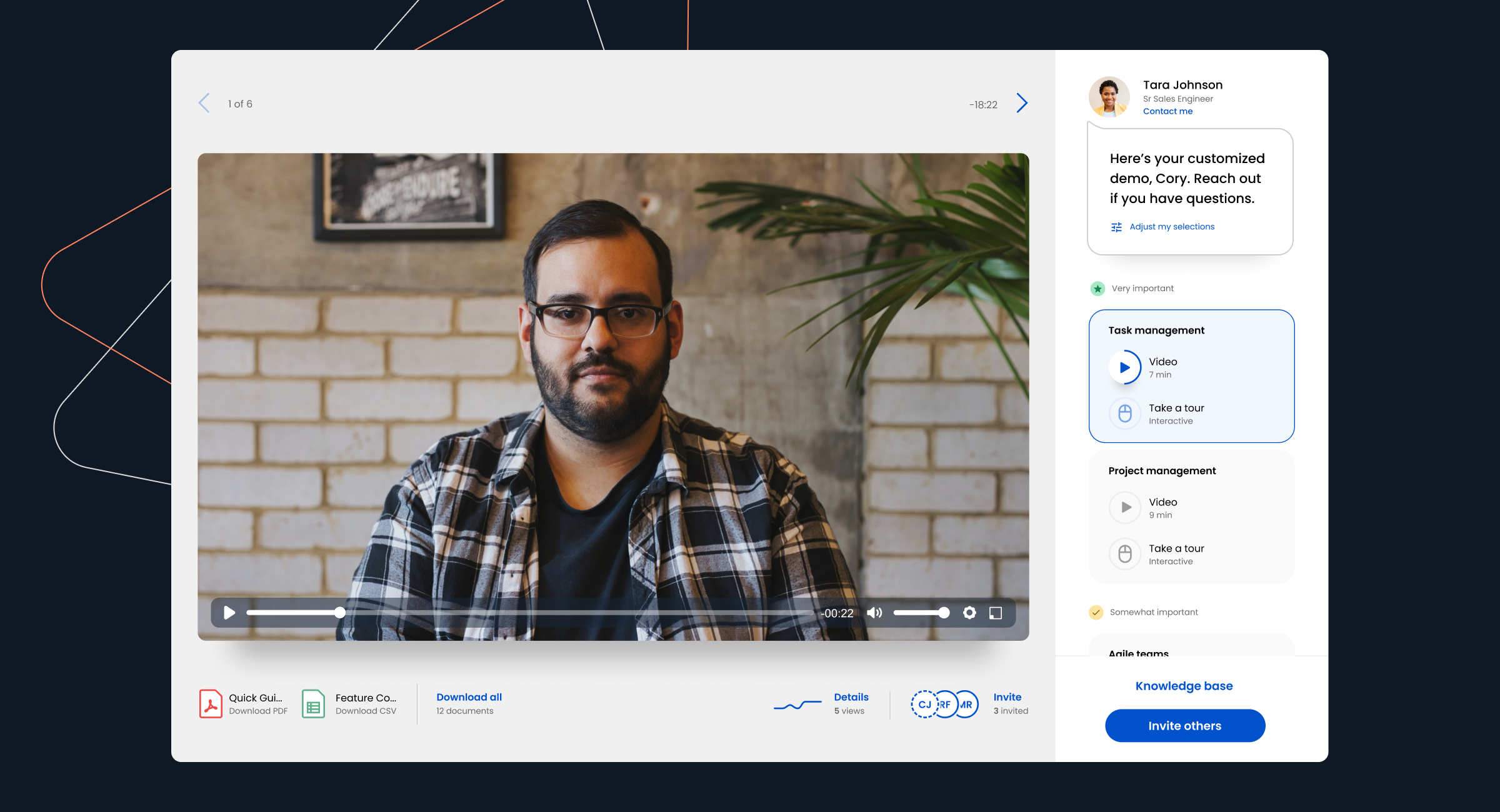
Task: Click the CJ invited user avatar
Action: click(x=923, y=705)
